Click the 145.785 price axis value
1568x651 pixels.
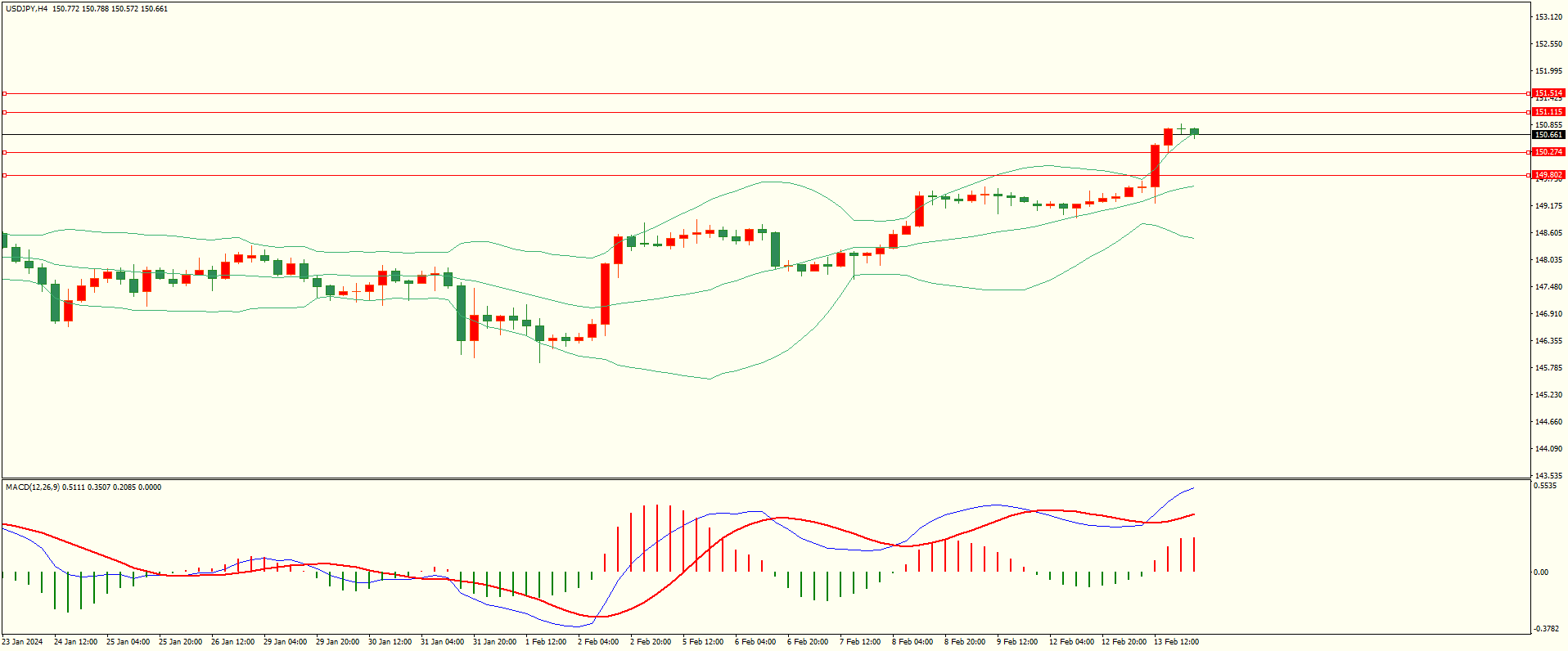coord(1548,368)
